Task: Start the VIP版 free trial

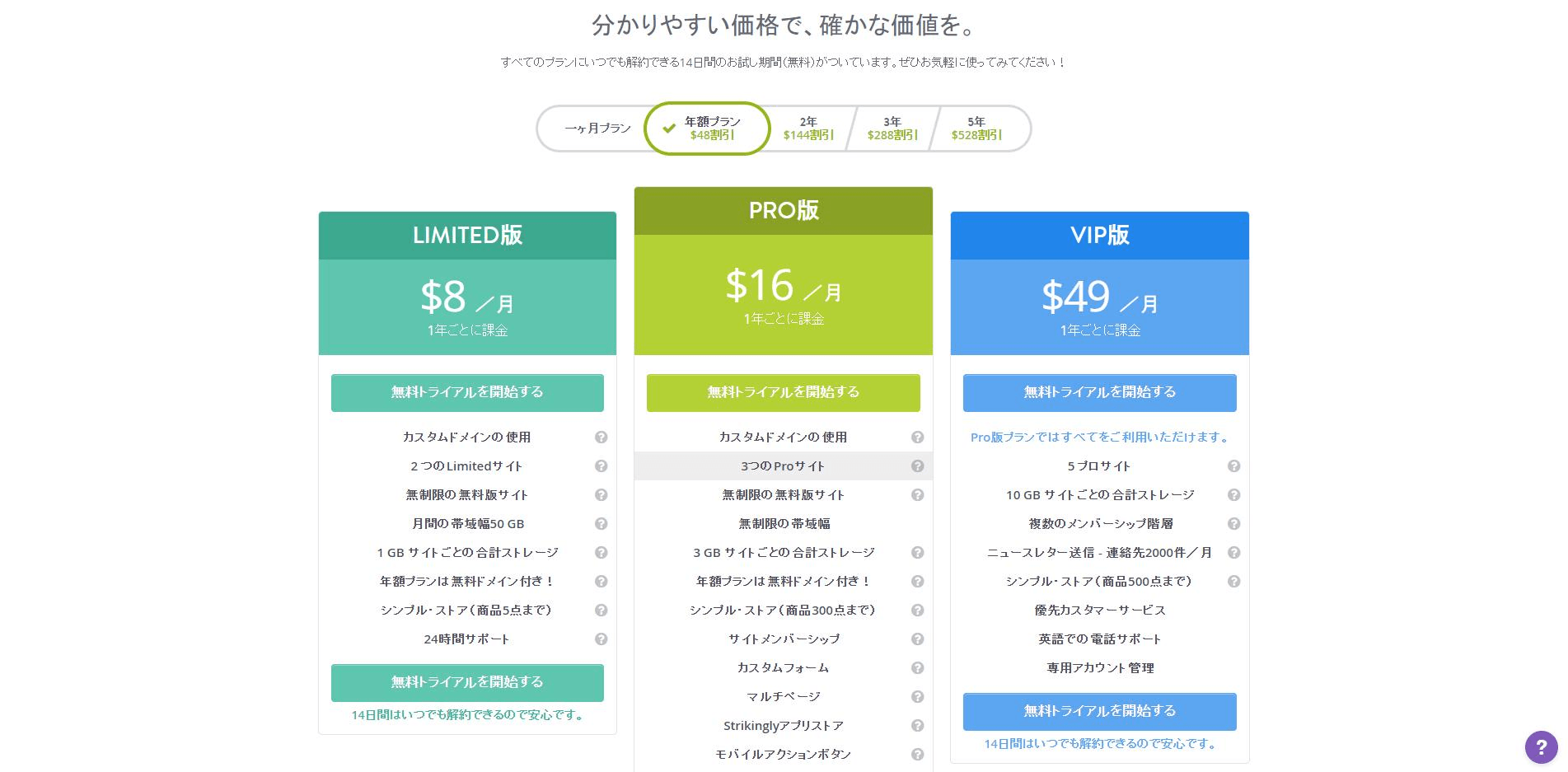Action: (x=1099, y=393)
